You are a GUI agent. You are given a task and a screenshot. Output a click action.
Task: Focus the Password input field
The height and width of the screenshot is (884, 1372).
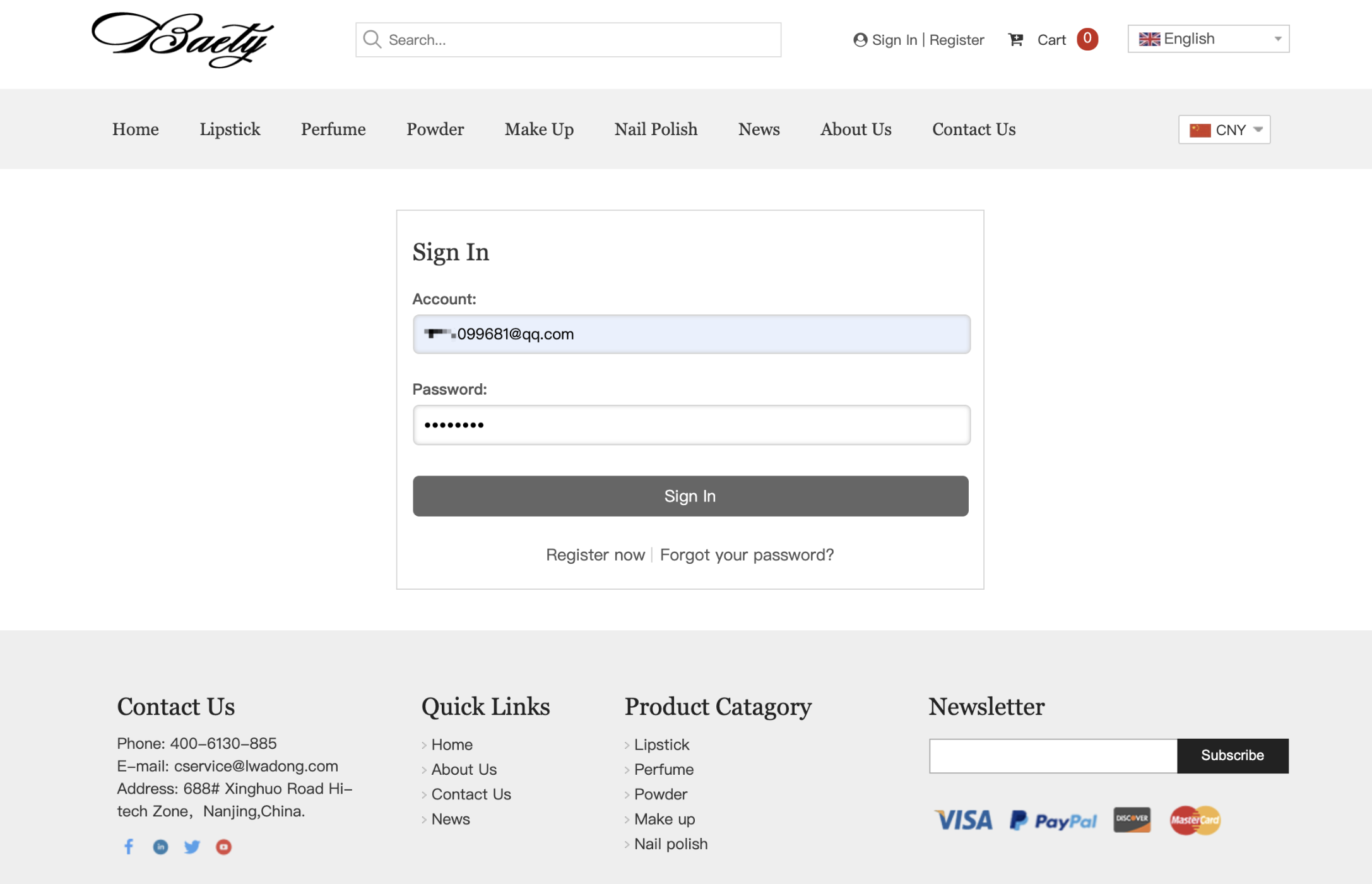691,425
